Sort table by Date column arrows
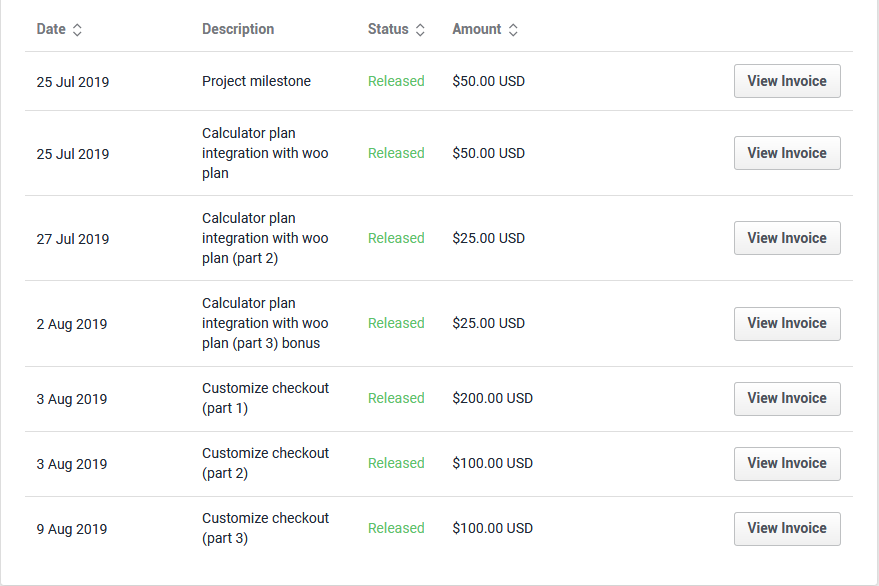Image resolution: width=879 pixels, height=586 pixels. tap(78, 30)
